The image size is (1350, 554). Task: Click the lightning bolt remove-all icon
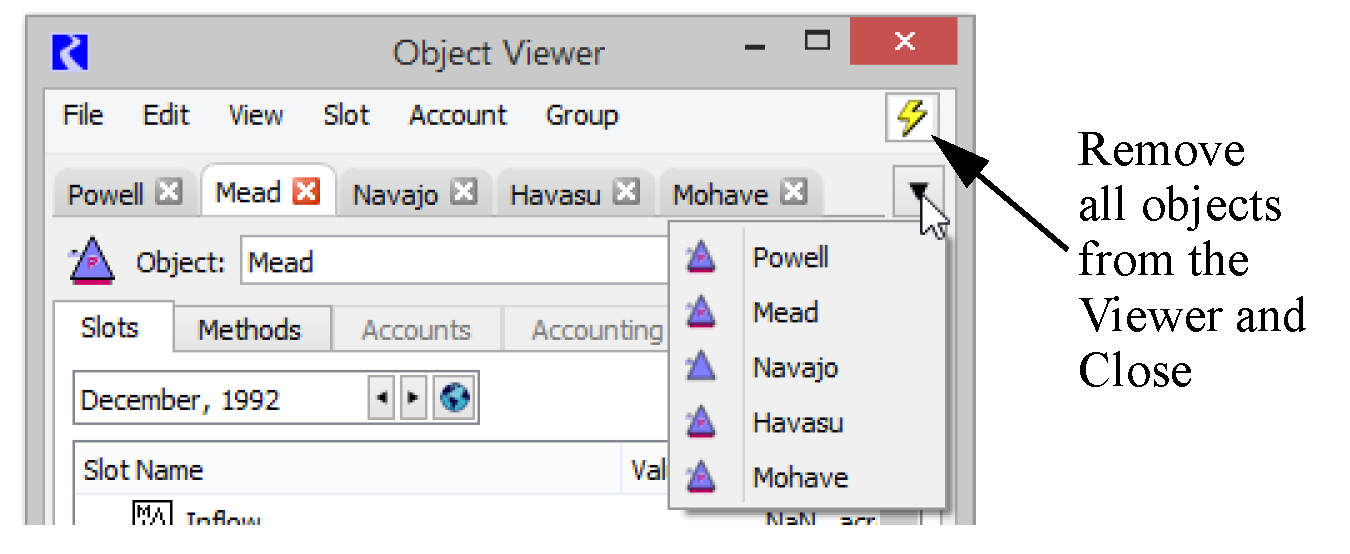click(911, 118)
